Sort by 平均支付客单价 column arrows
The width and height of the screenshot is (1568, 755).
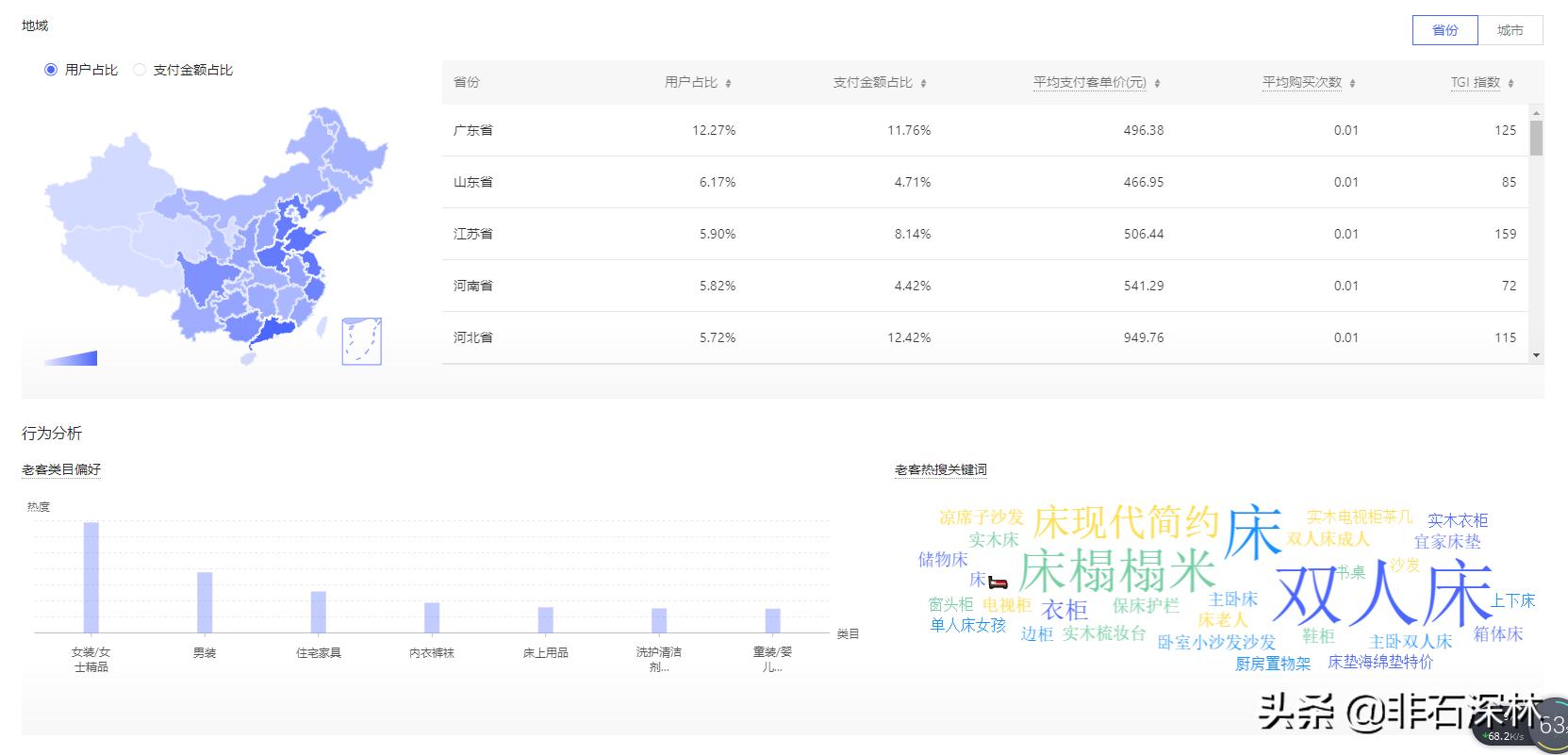(x=1157, y=83)
